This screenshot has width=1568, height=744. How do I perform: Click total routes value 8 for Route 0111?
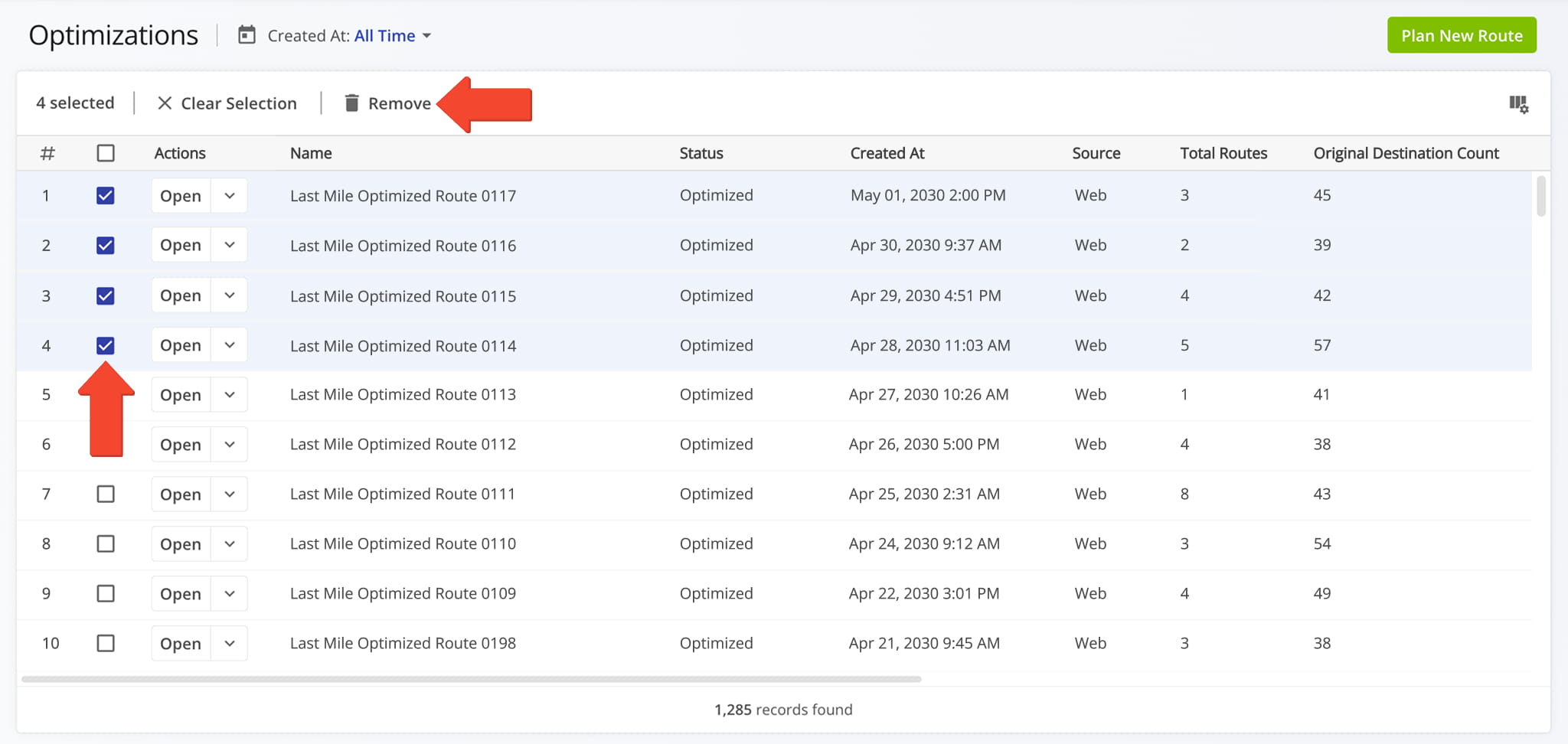[x=1184, y=494]
